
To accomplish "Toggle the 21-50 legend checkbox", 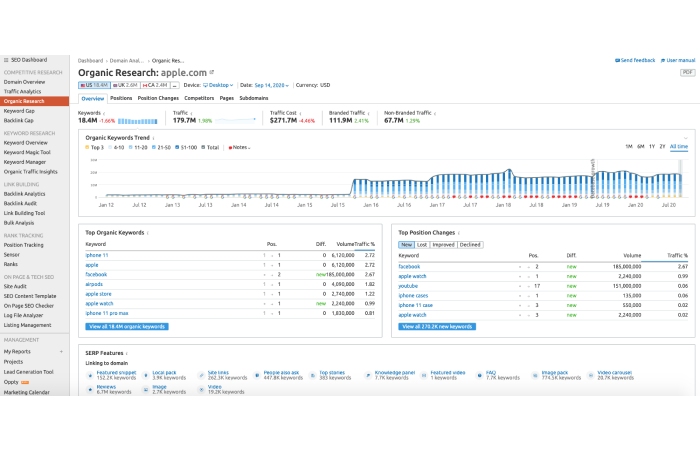I will 154,147.
